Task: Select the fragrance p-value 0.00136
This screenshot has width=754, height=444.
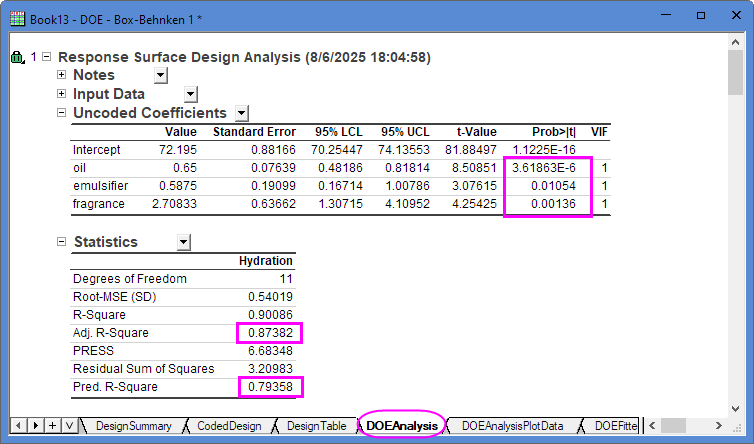Action: click(553, 204)
